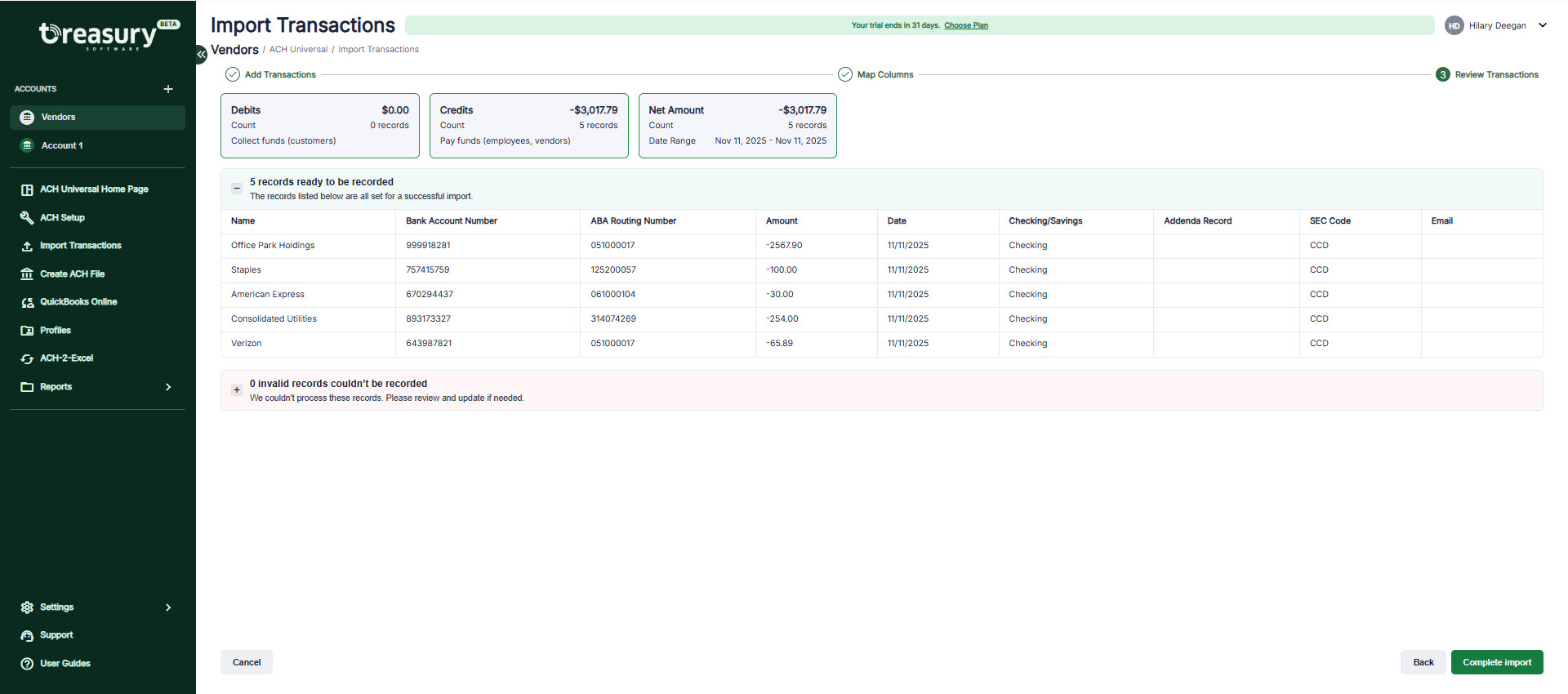The height and width of the screenshot is (694, 1568).
Task: Click the Reports folder icon
Action: pos(27,387)
